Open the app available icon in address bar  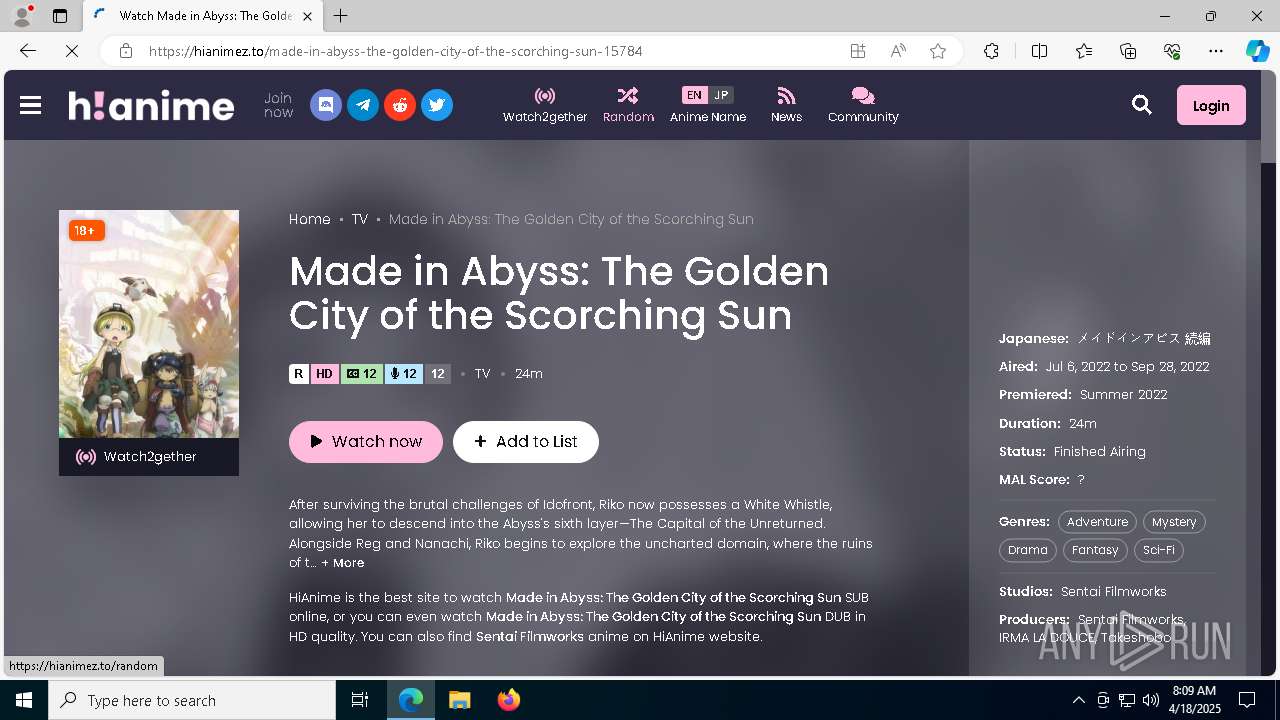(x=858, y=51)
